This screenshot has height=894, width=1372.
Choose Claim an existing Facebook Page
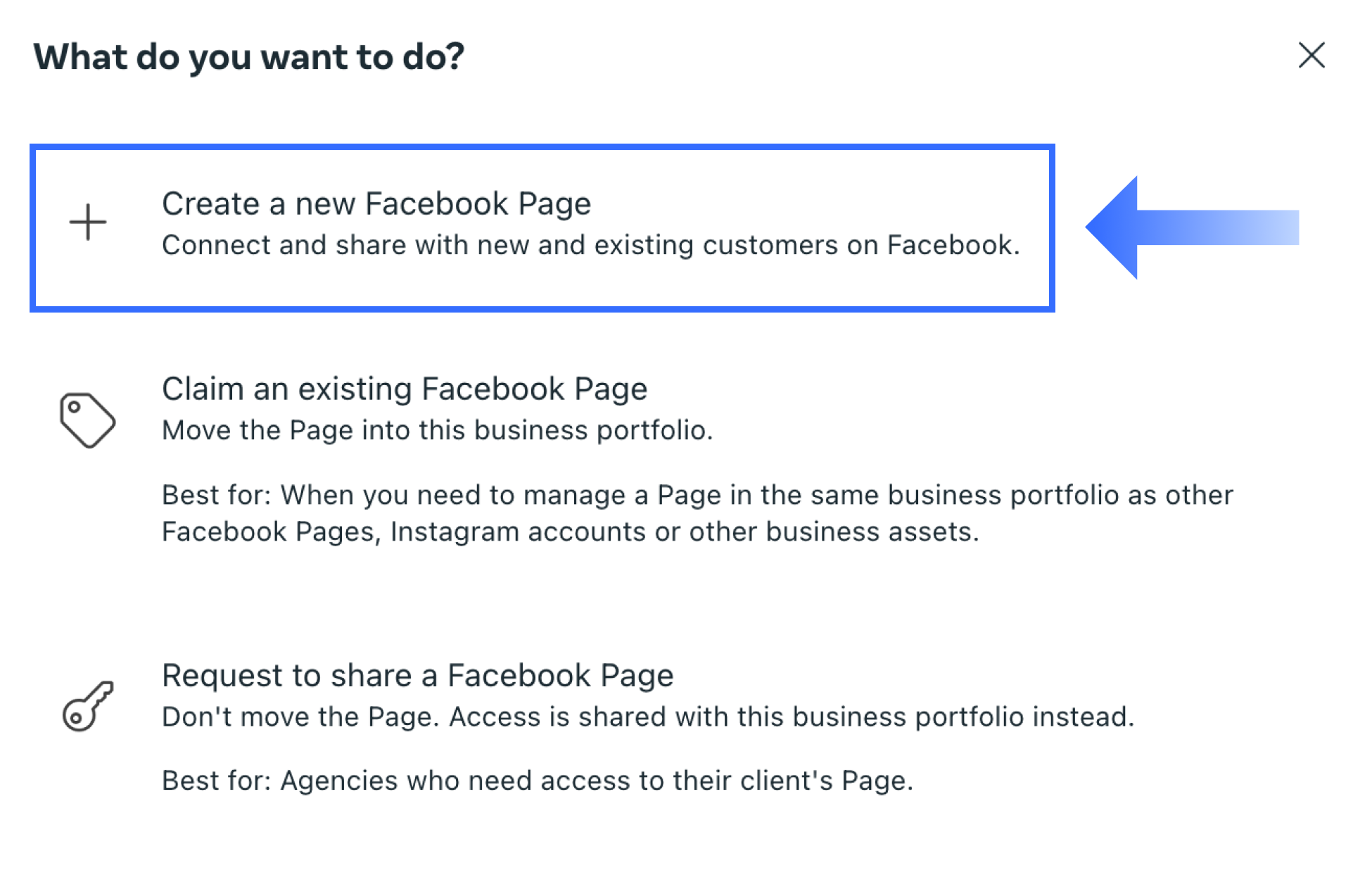[405, 389]
